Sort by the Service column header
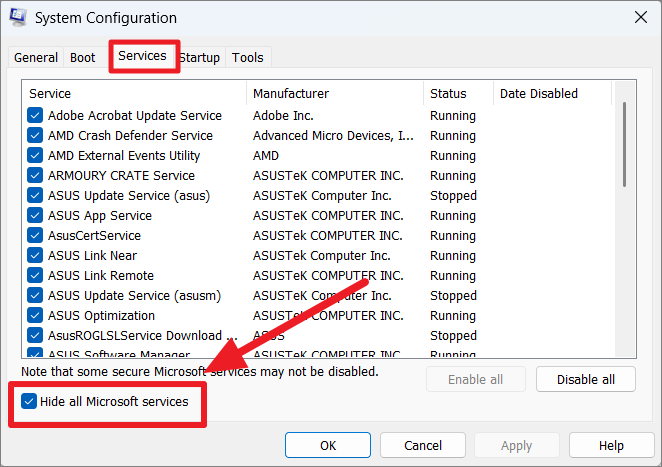 coord(134,93)
